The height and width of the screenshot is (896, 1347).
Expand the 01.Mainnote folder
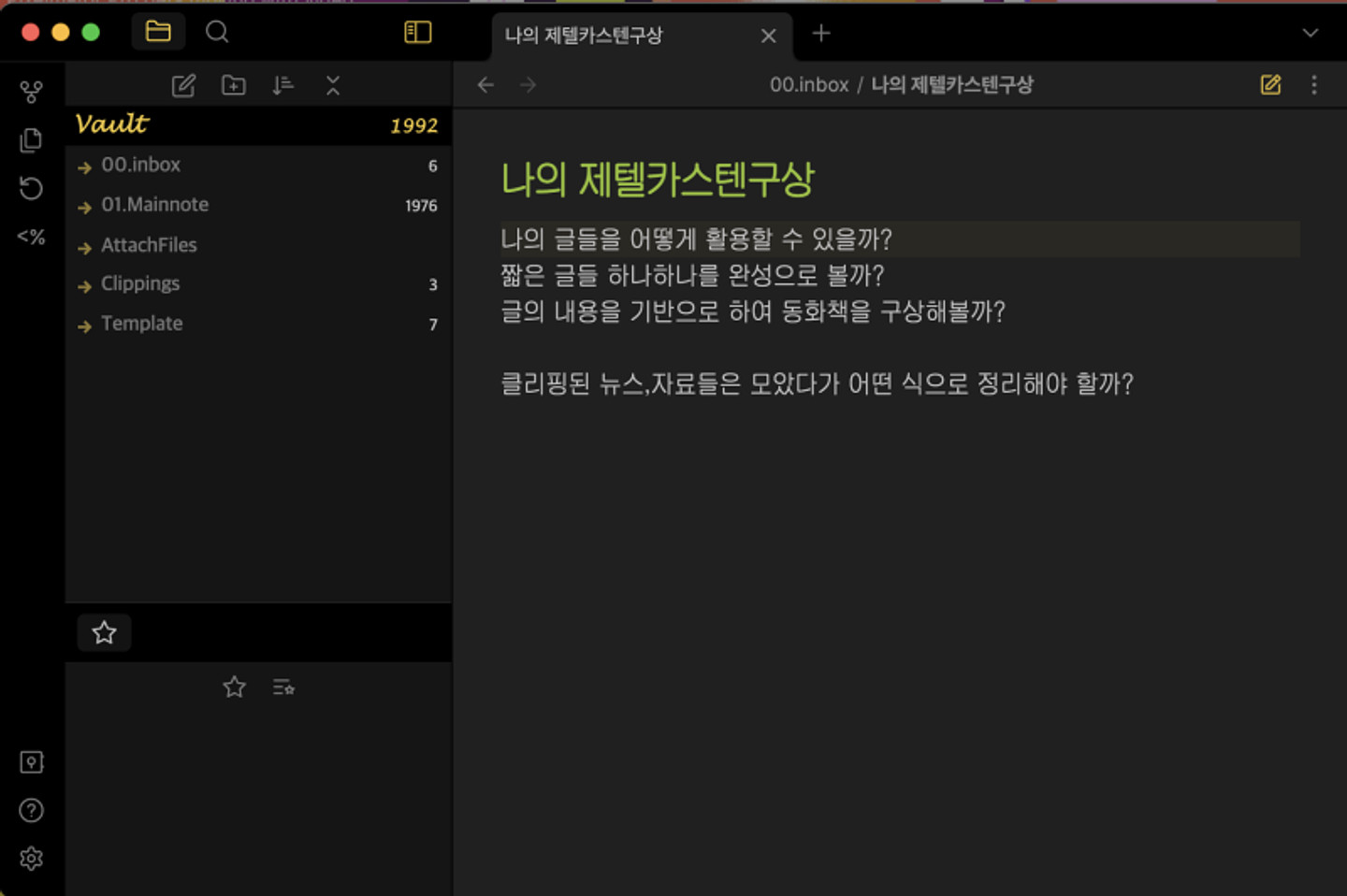coord(154,205)
